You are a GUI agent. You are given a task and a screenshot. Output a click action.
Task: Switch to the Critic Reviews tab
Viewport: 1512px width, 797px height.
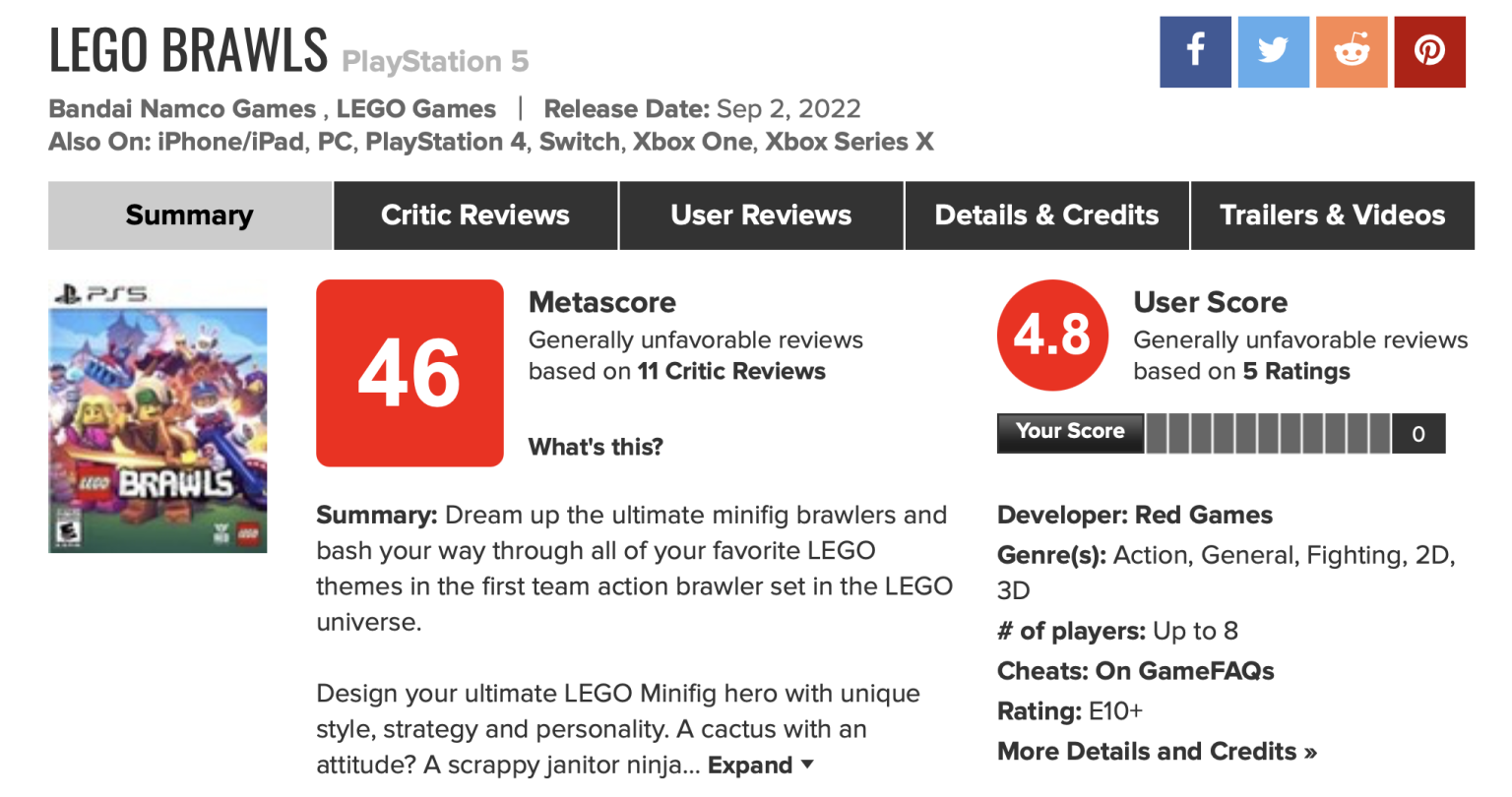point(475,215)
